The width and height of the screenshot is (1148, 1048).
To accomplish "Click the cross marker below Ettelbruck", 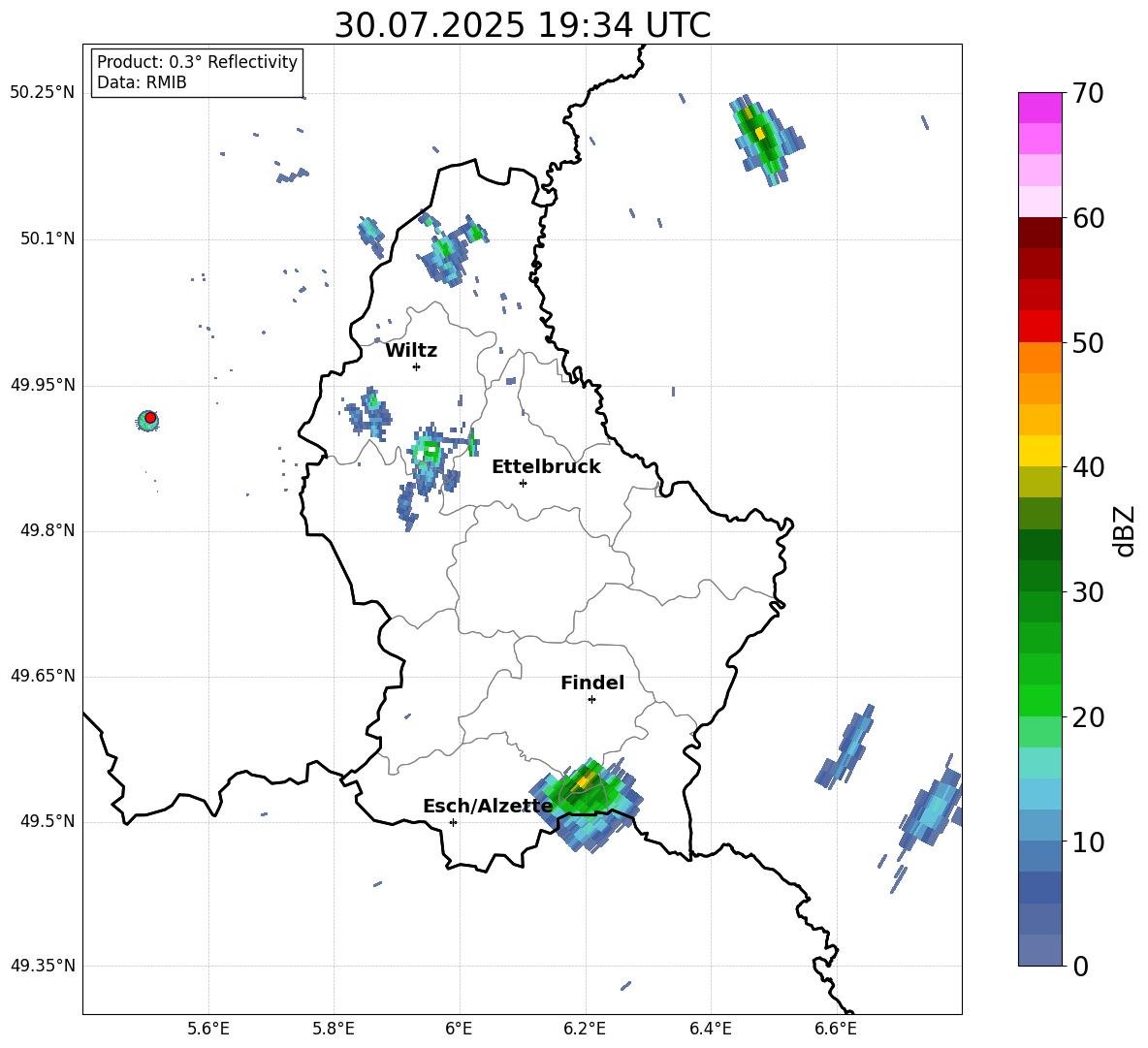I will point(523,483).
